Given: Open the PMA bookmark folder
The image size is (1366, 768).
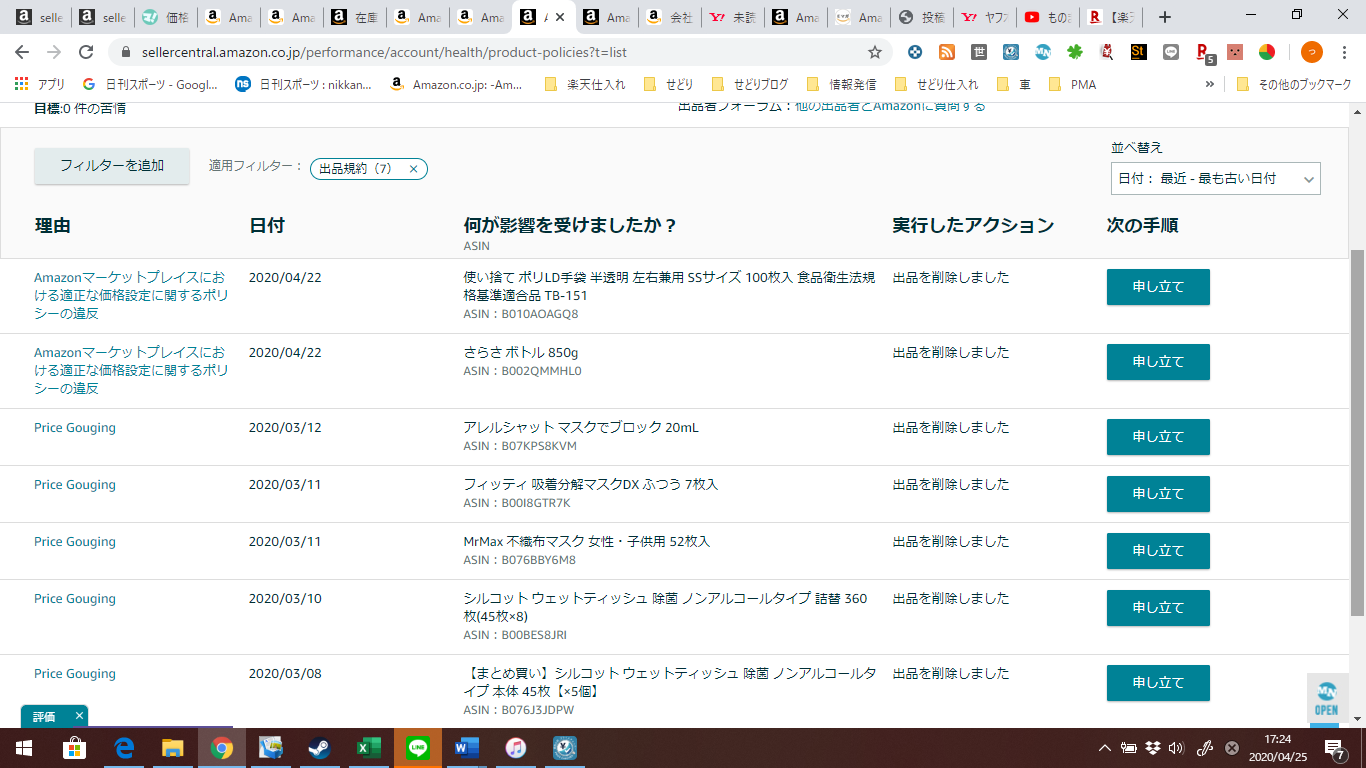Looking at the screenshot, I should tap(1072, 85).
